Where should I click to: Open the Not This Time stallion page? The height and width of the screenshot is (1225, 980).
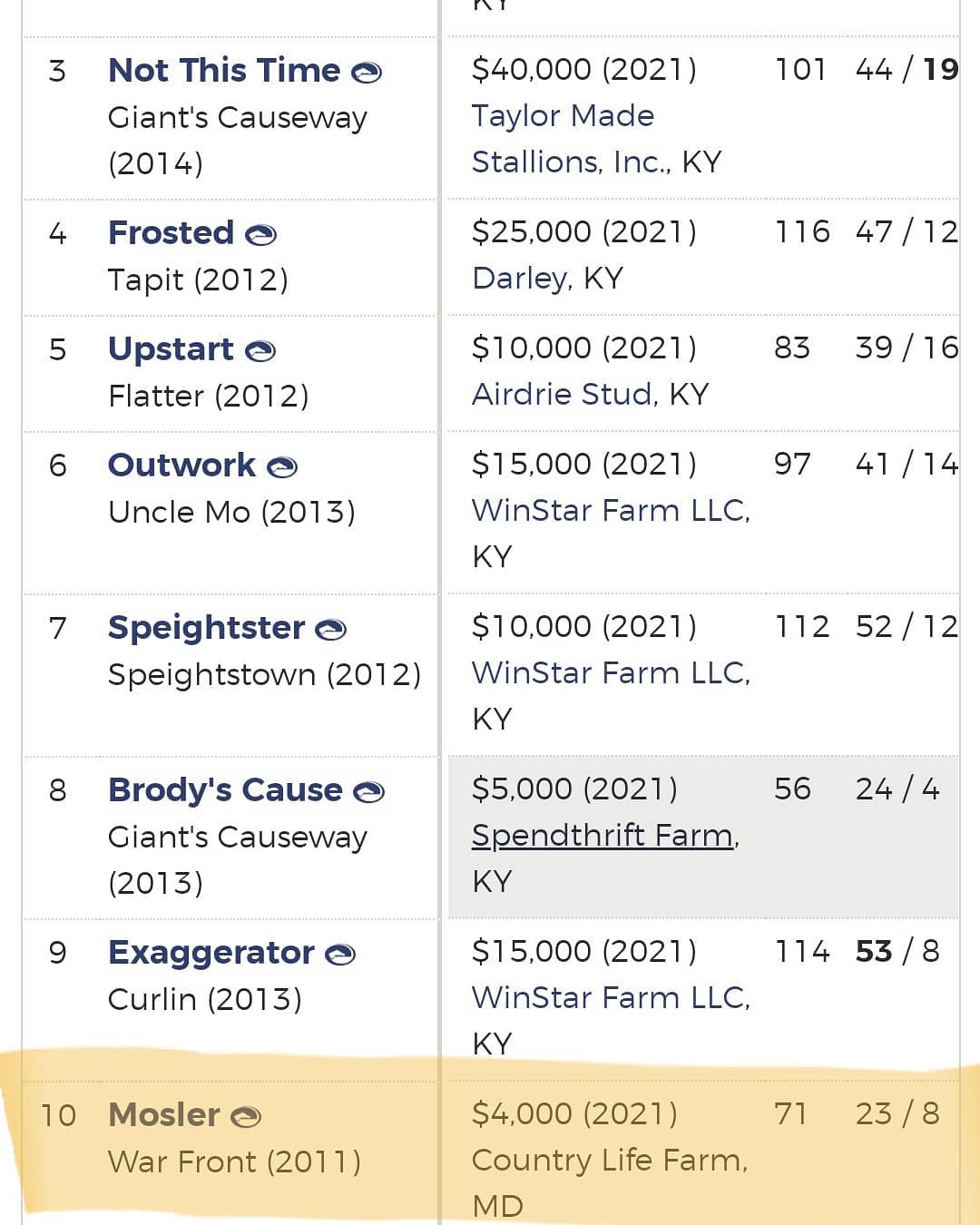(x=224, y=70)
